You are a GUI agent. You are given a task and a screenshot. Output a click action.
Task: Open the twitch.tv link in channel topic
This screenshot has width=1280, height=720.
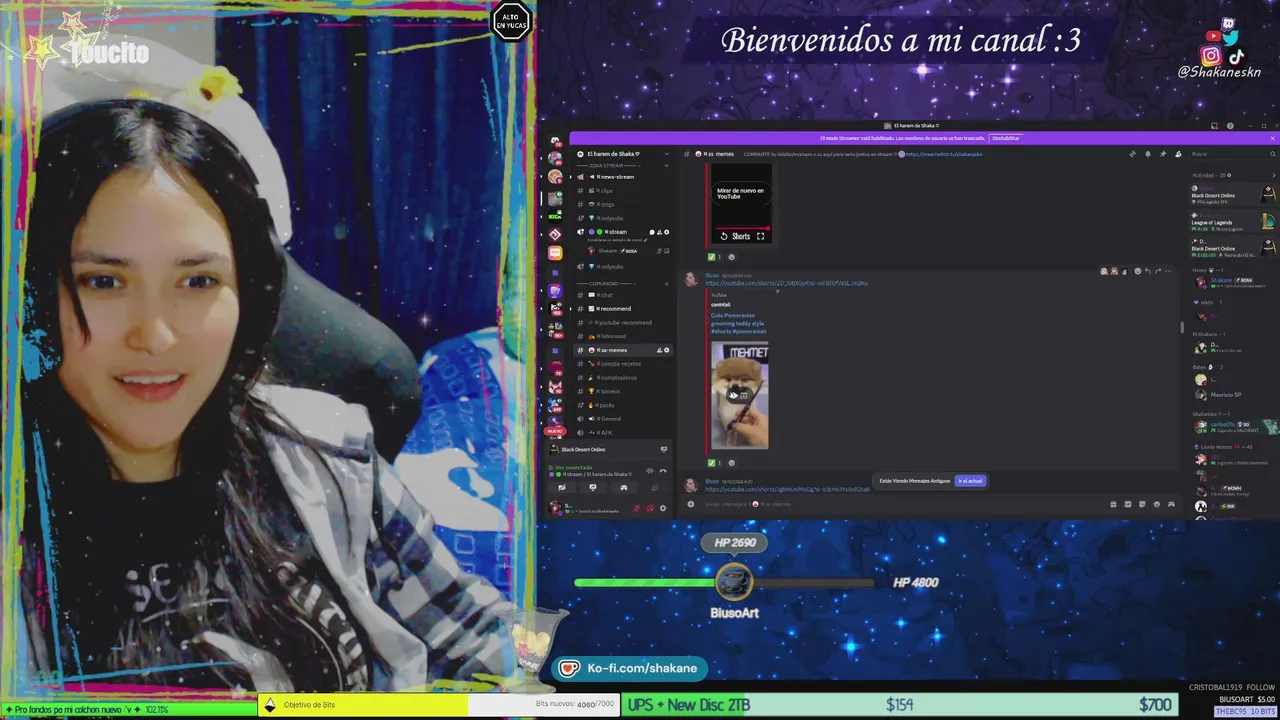tap(944, 154)
